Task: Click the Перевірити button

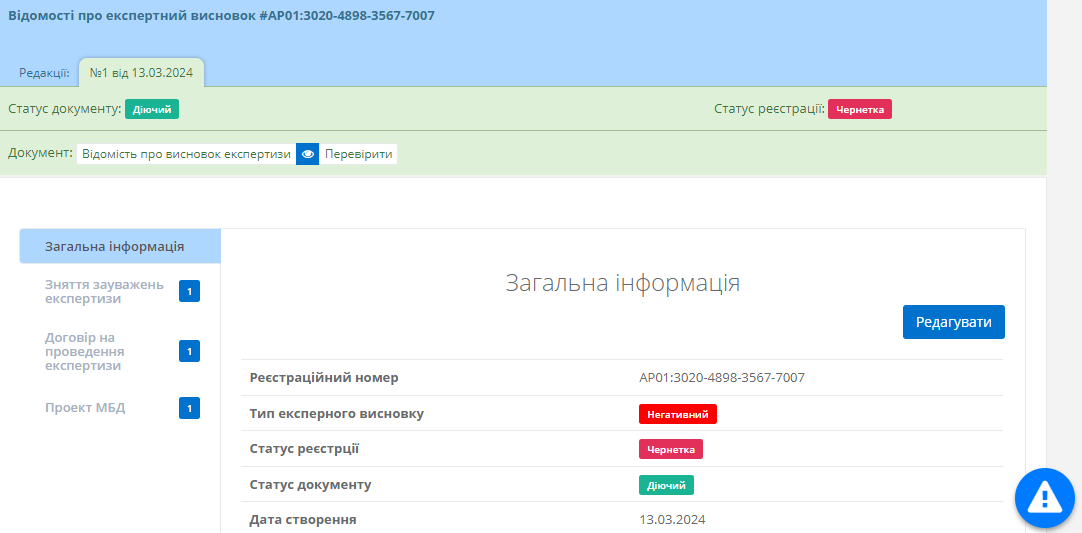Action: [x=358, y=154]
